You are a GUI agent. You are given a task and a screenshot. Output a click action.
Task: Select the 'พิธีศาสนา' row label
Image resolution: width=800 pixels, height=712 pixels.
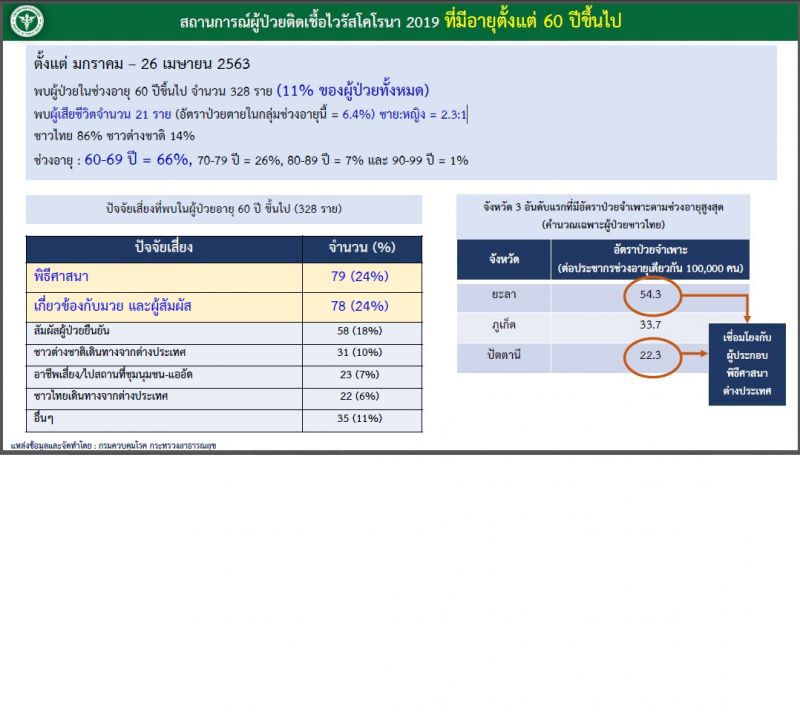pos(61,276)
